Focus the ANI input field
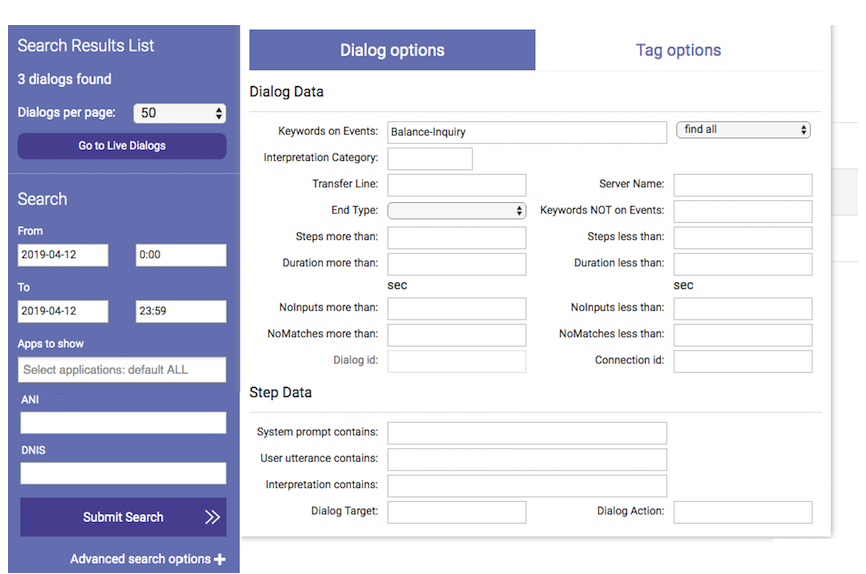The image size is (866, 574). tap(123, 422)
